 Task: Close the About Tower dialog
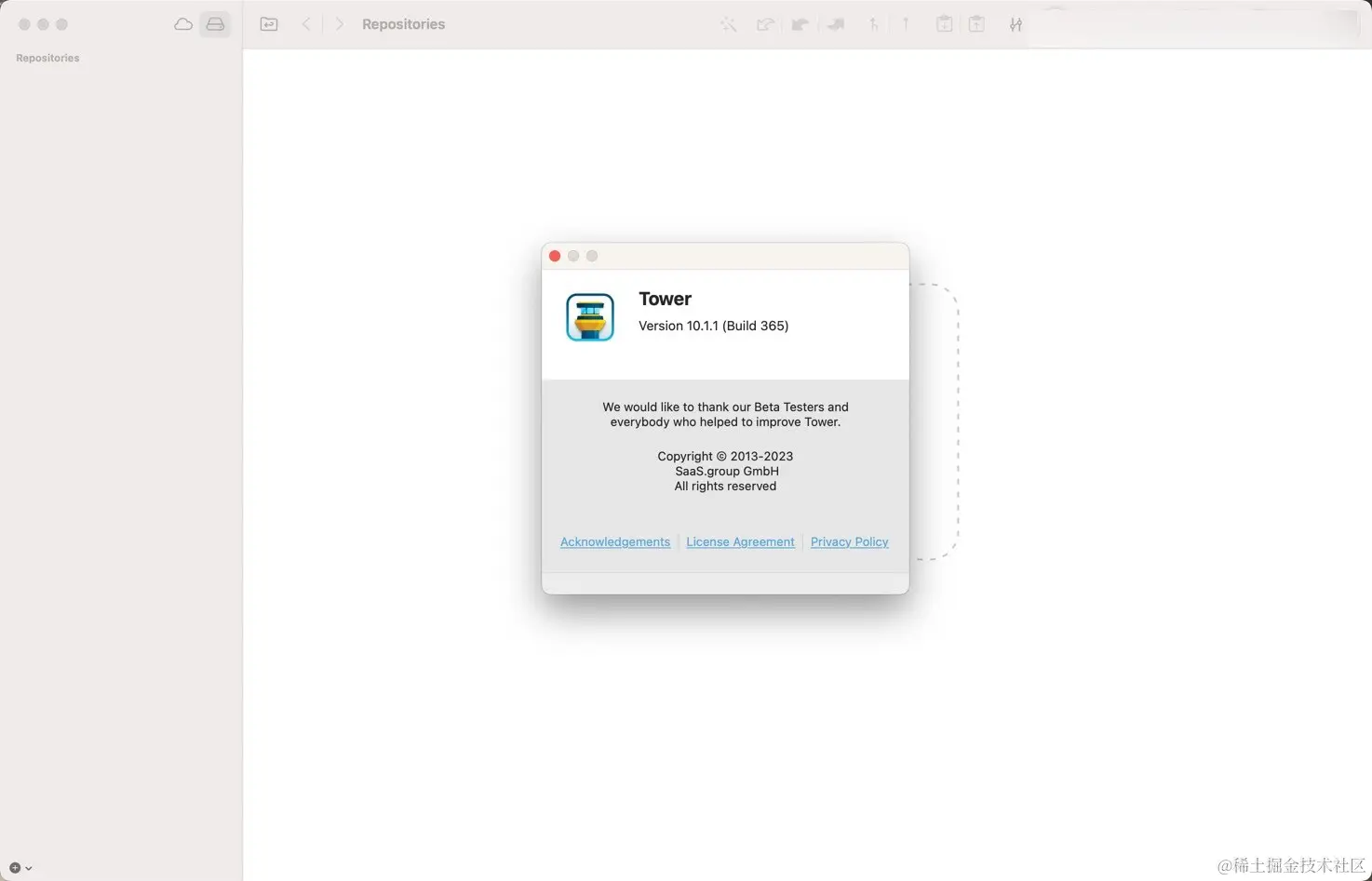(x=555, y=256)
